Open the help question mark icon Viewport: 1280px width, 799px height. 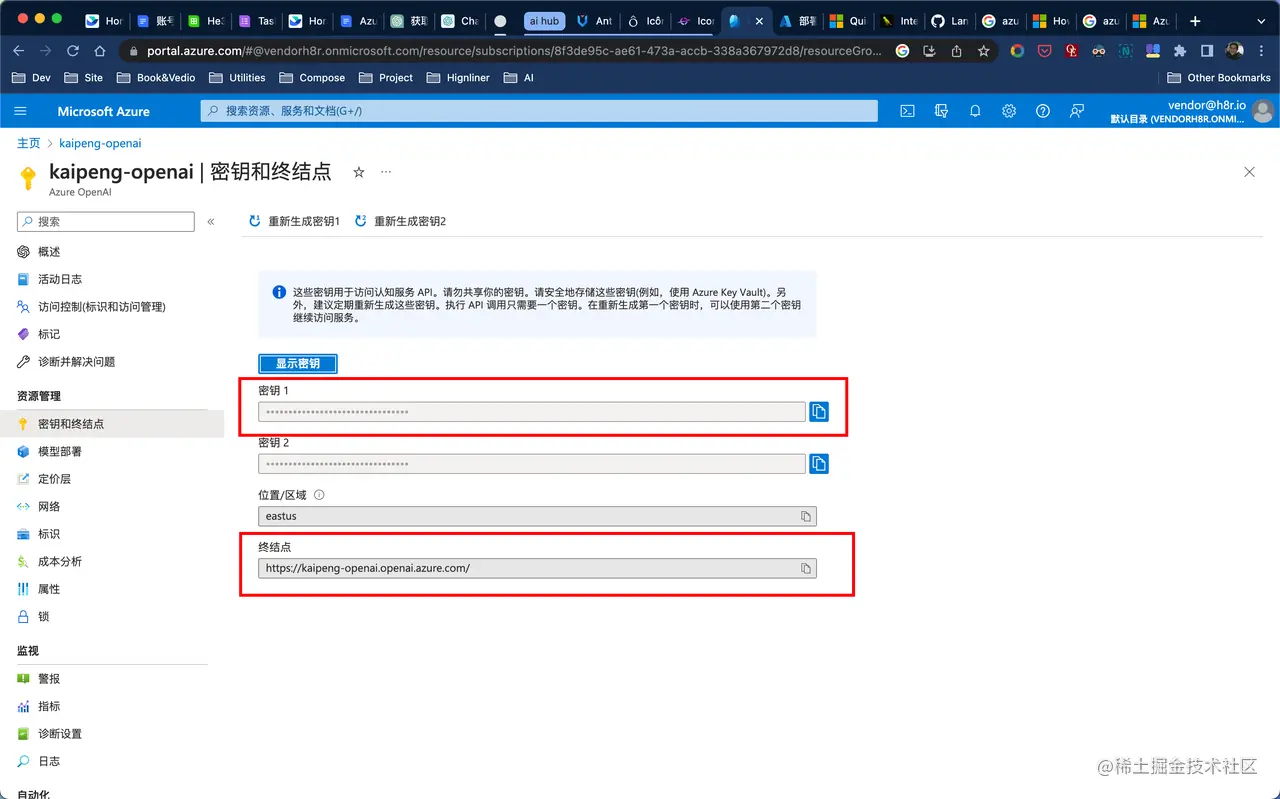(1043, 111)
